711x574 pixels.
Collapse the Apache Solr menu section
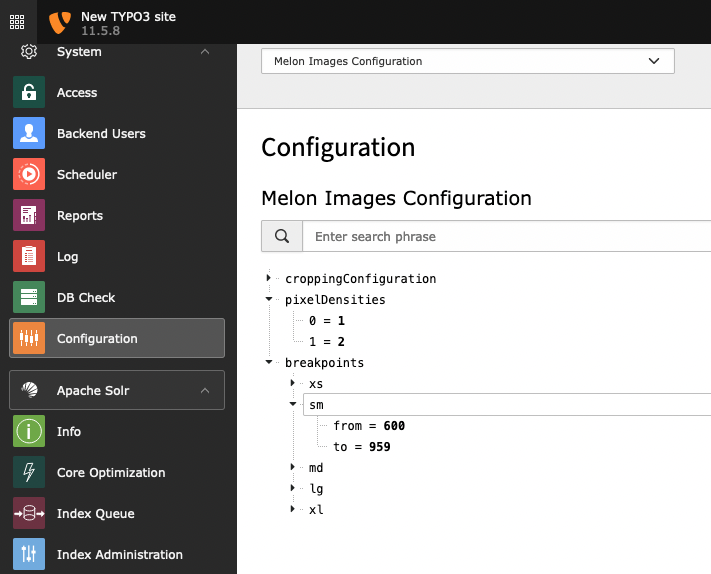point(205,390)
